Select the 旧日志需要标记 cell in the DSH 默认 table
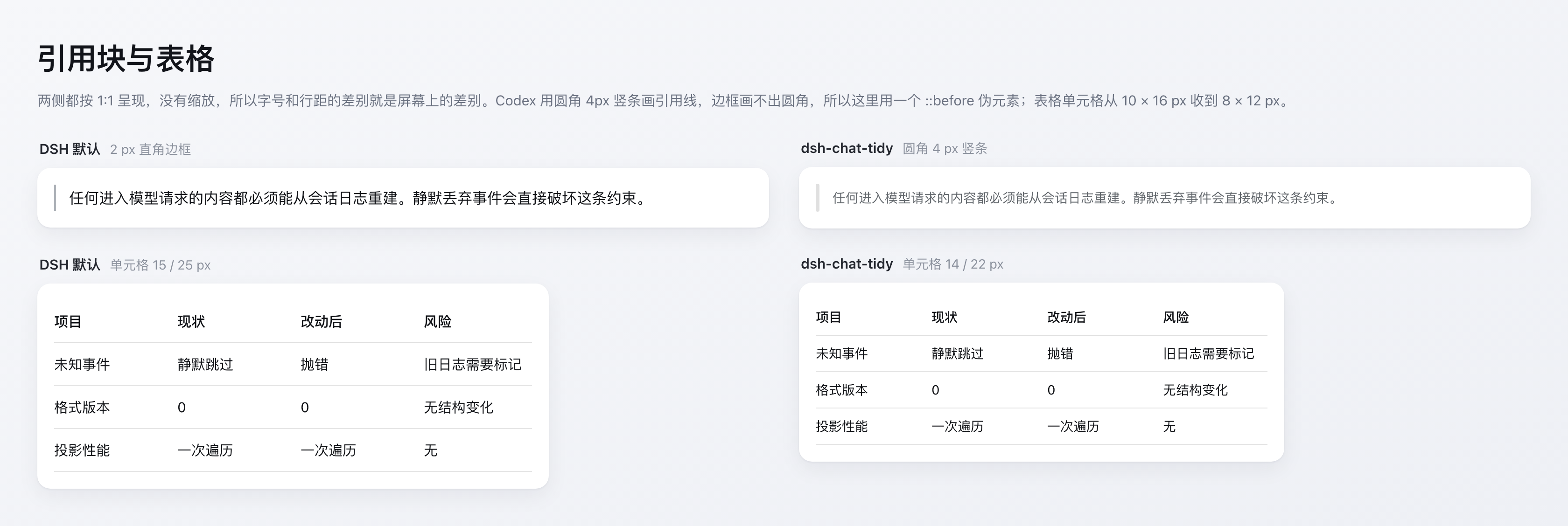The width and height of the screenshot is (1568, 526). [x=473, y=364]
